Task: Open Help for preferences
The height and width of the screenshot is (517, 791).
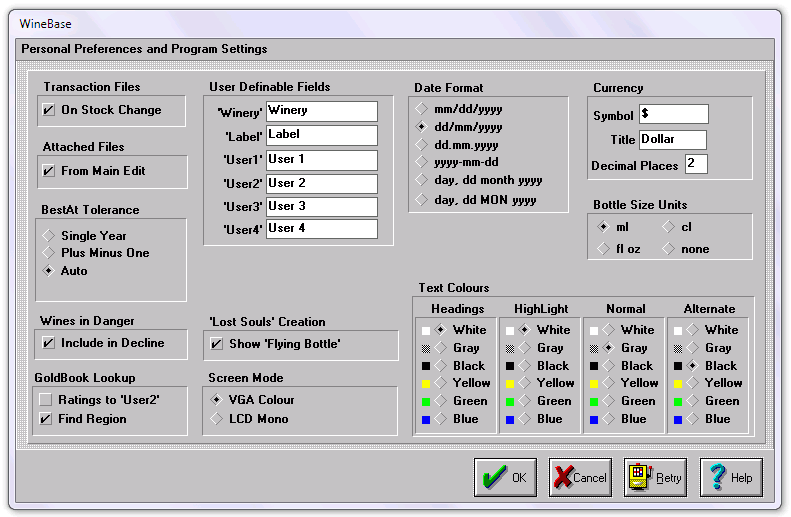Action: click(x=731, y=477)
